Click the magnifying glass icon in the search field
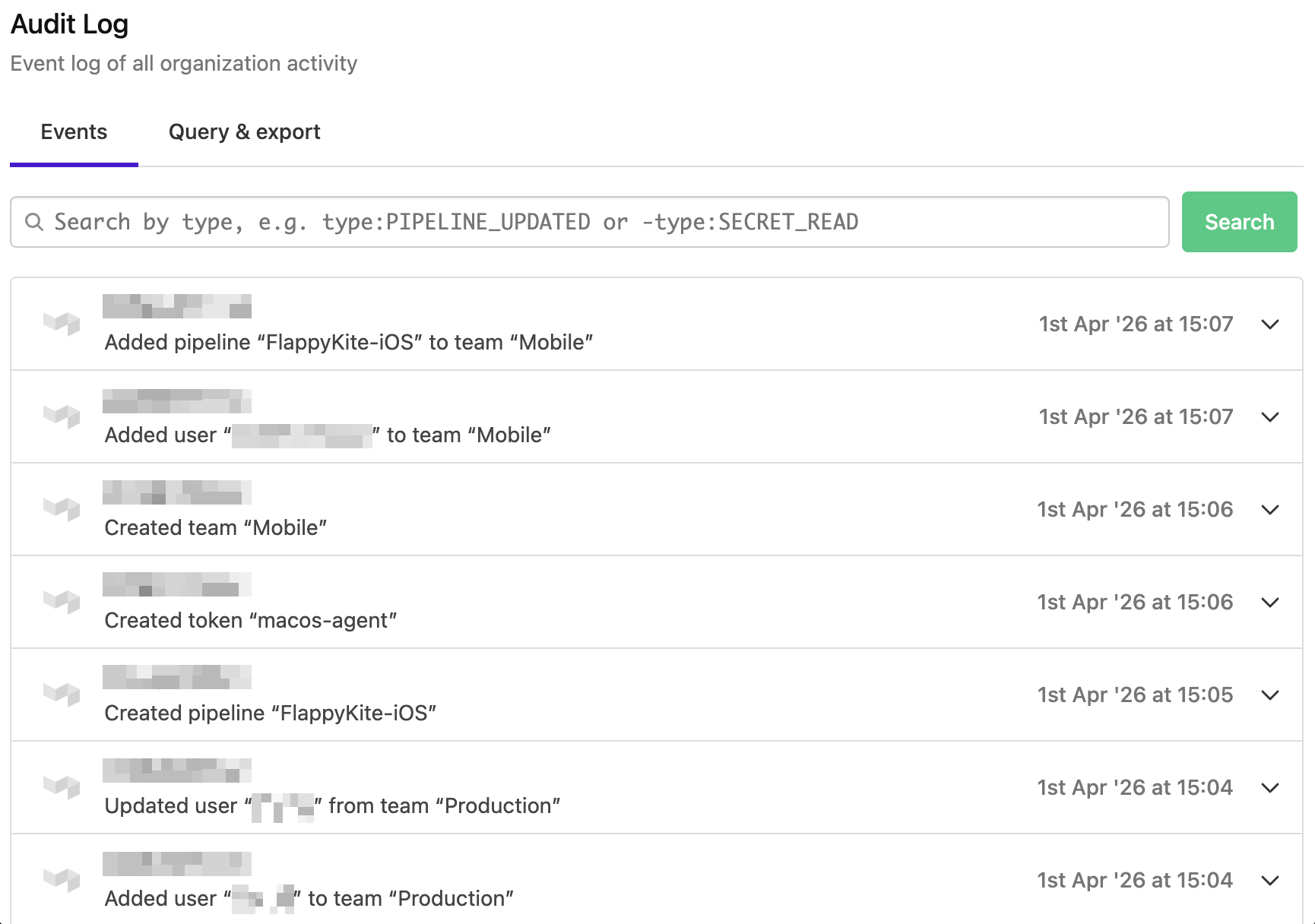The height and width of the screenshot is (924, 1315). 34,222
